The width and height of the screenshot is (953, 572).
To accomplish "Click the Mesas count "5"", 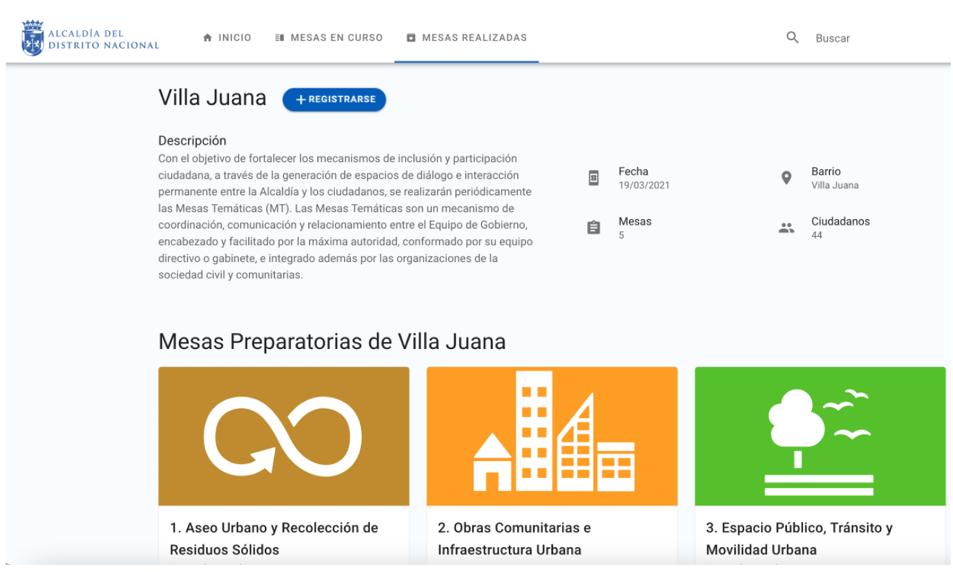I will (621, 235).
